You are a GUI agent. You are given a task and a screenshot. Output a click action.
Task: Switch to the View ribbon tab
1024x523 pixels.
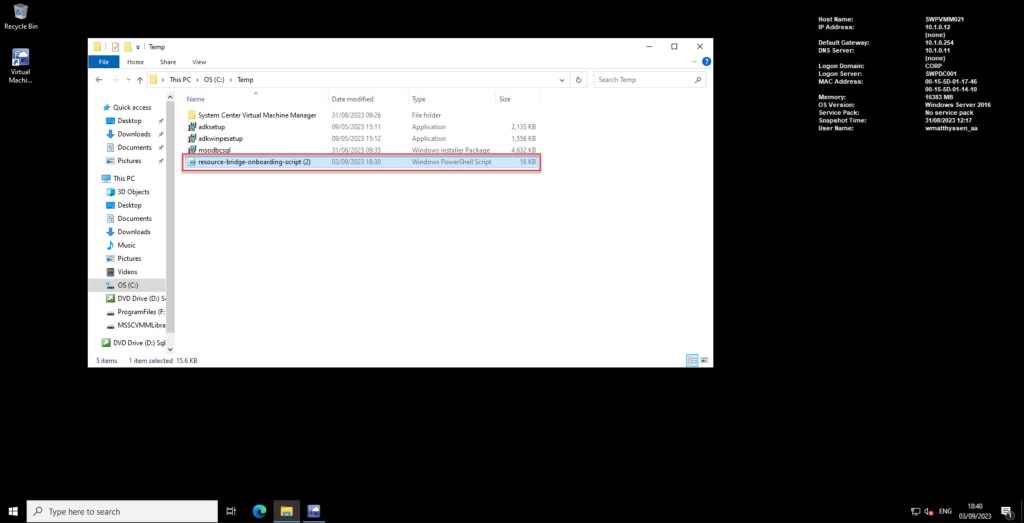point(198,62)
